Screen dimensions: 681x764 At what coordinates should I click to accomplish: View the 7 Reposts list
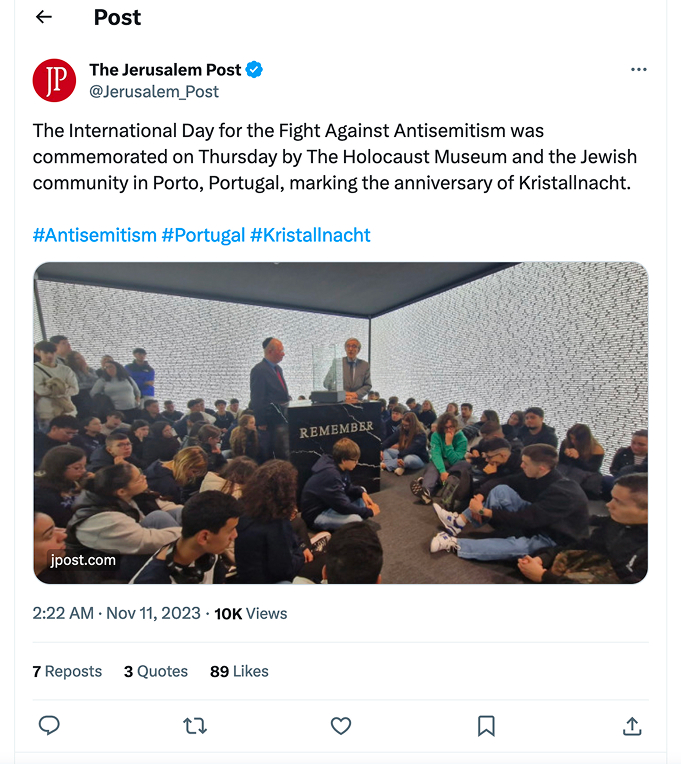click(67, 671)
